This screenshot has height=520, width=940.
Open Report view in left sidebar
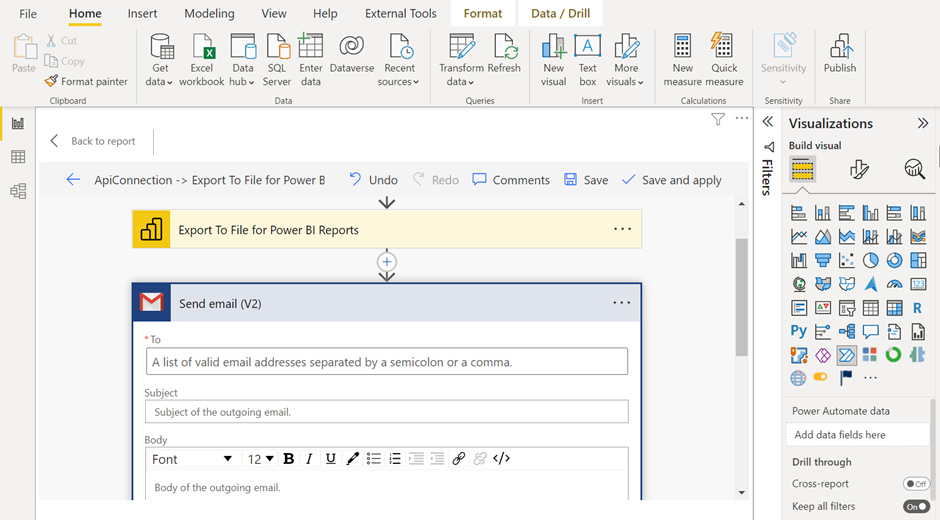pos(18,124)
